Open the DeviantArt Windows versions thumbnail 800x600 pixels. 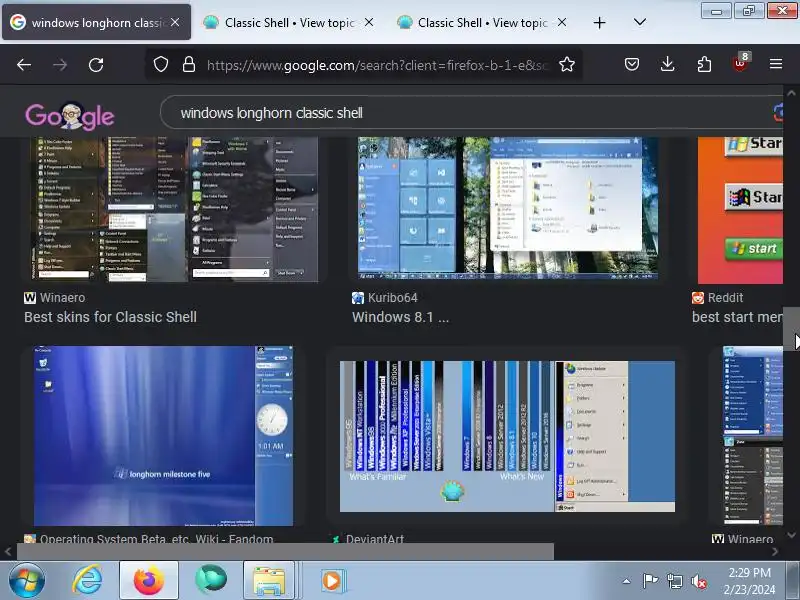pos(507,436)
